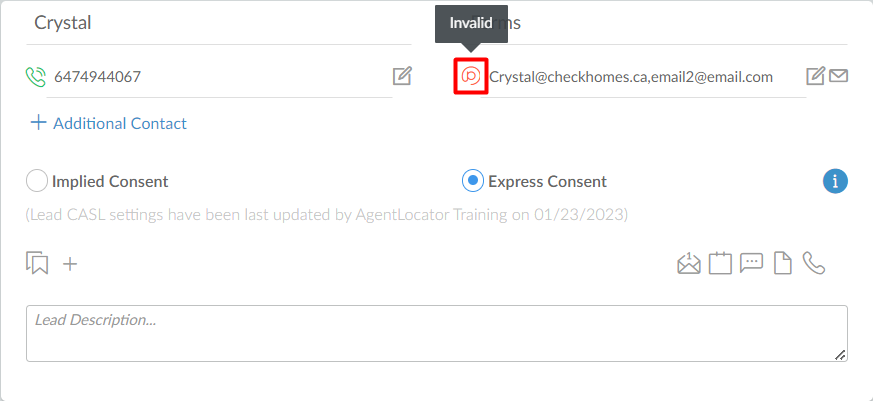
Task: Edit the email address with pencil icon
Action: click(815, 76)
